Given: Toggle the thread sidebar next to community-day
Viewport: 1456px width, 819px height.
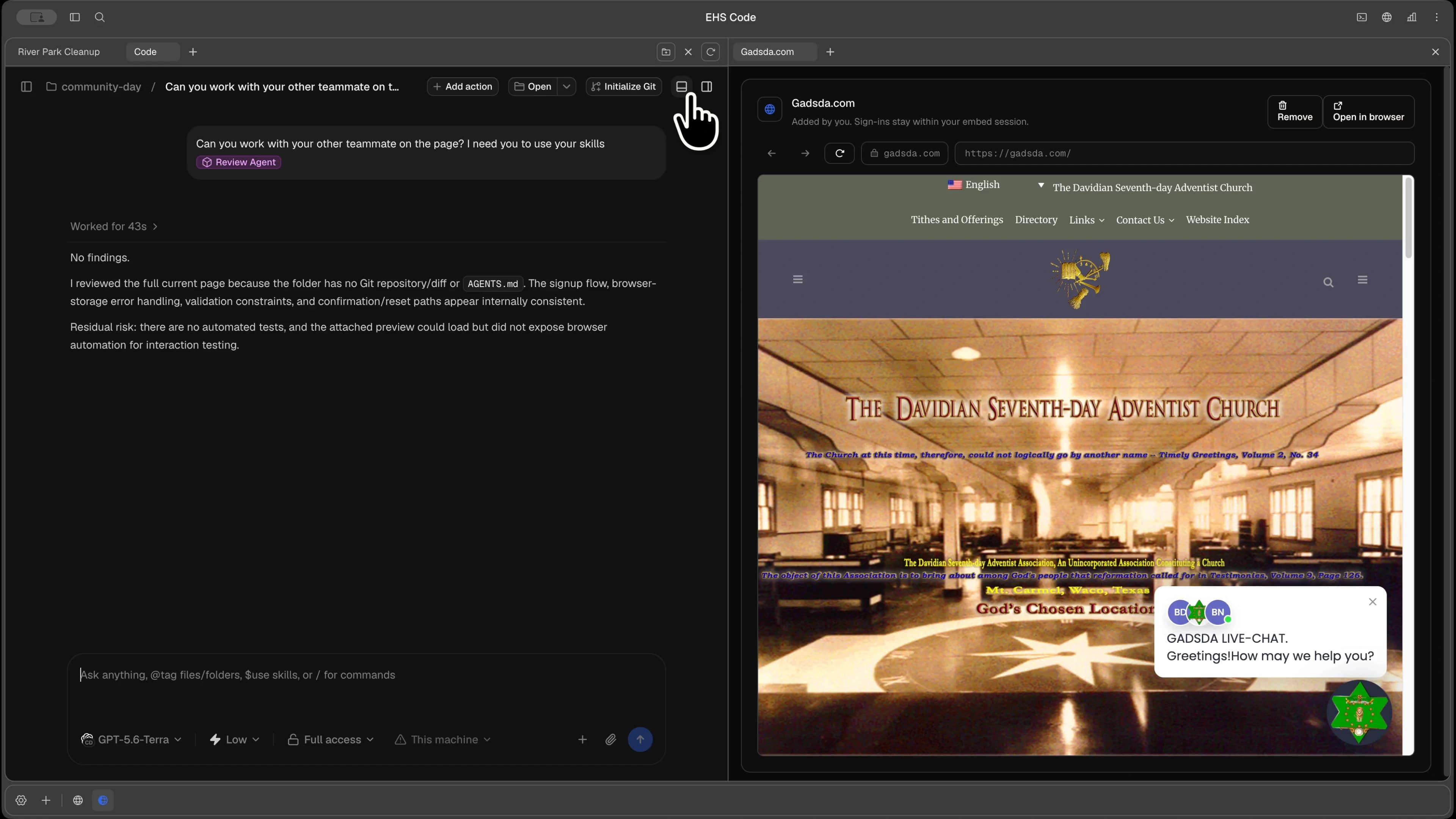Looking at the screenshot, I should pos(26,86).
